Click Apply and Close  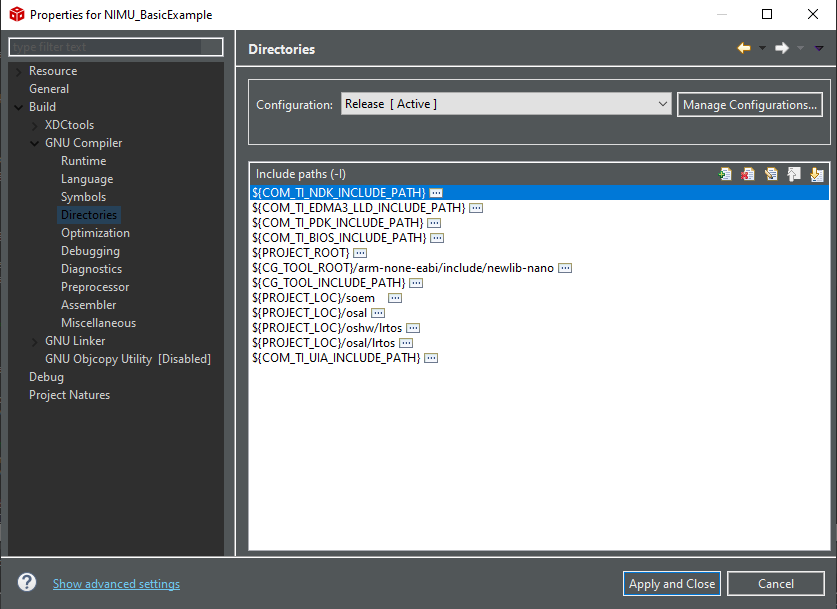click(x=672, y=584)
